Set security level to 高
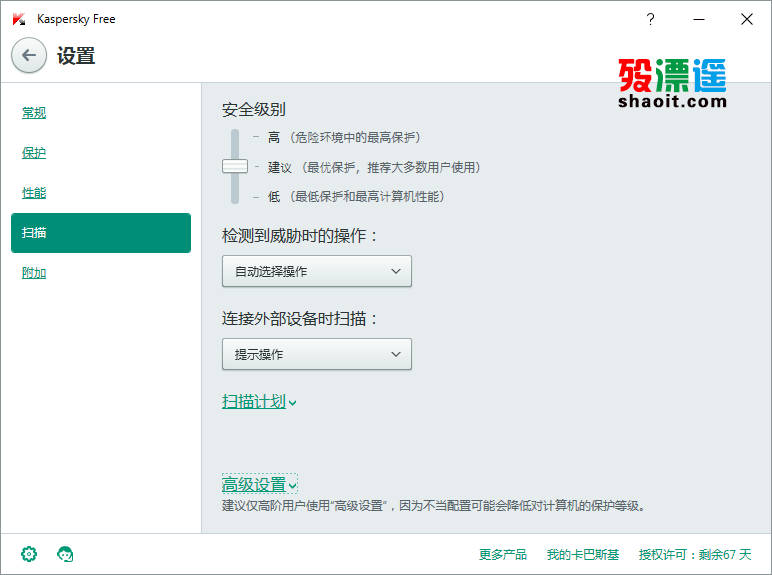The height and width of the screenshot is (575, 772). [274, 137]
